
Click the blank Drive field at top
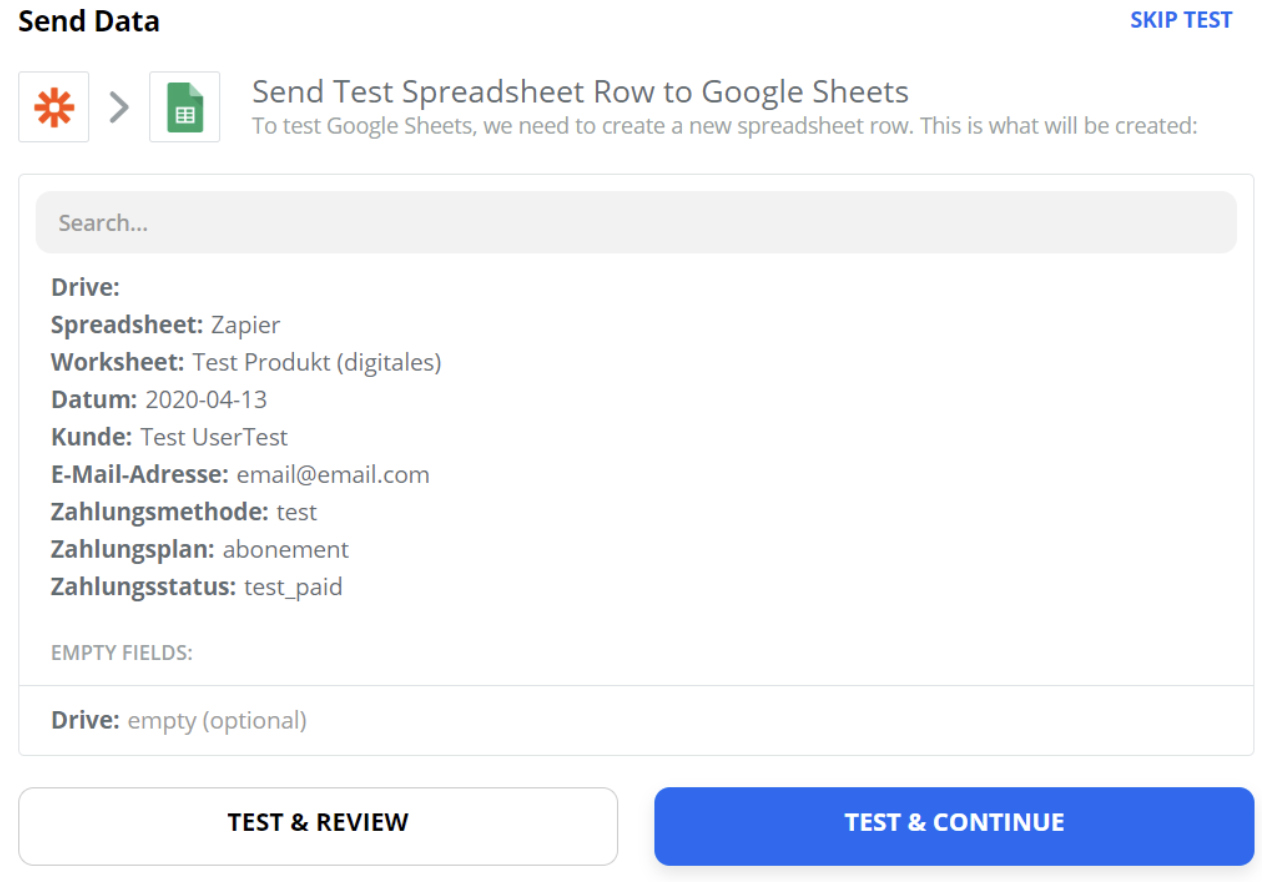point(86,288)
